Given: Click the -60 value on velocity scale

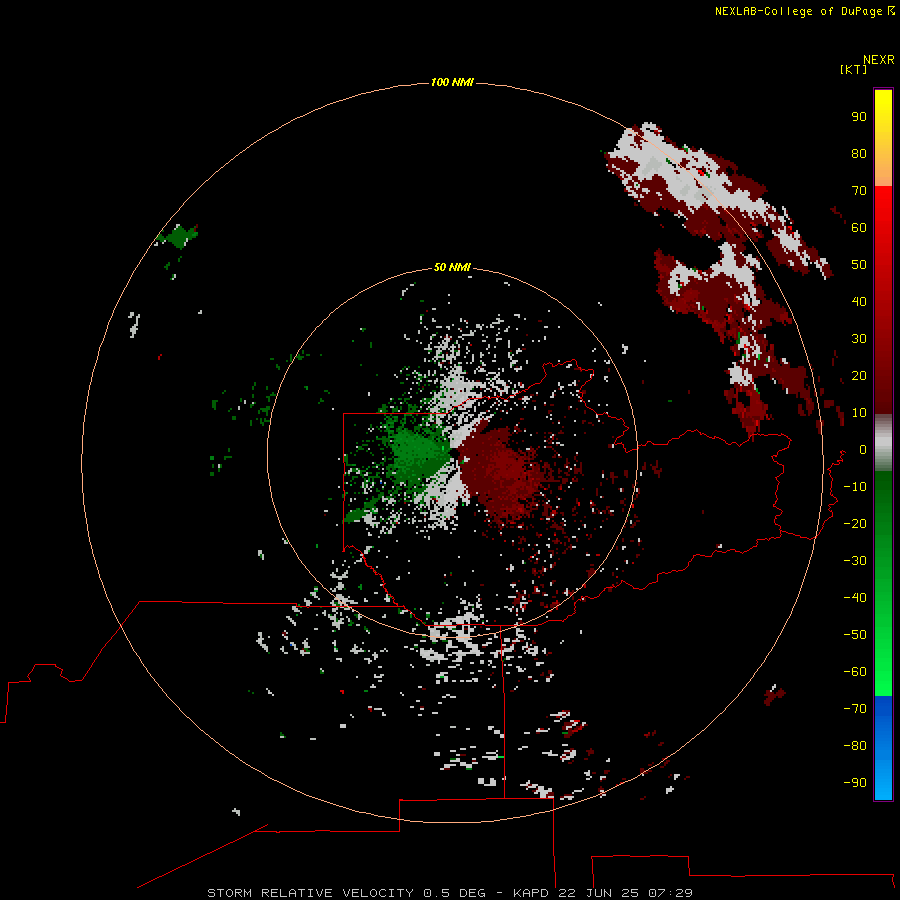Looking at the screenshot, I should point(855,672).
